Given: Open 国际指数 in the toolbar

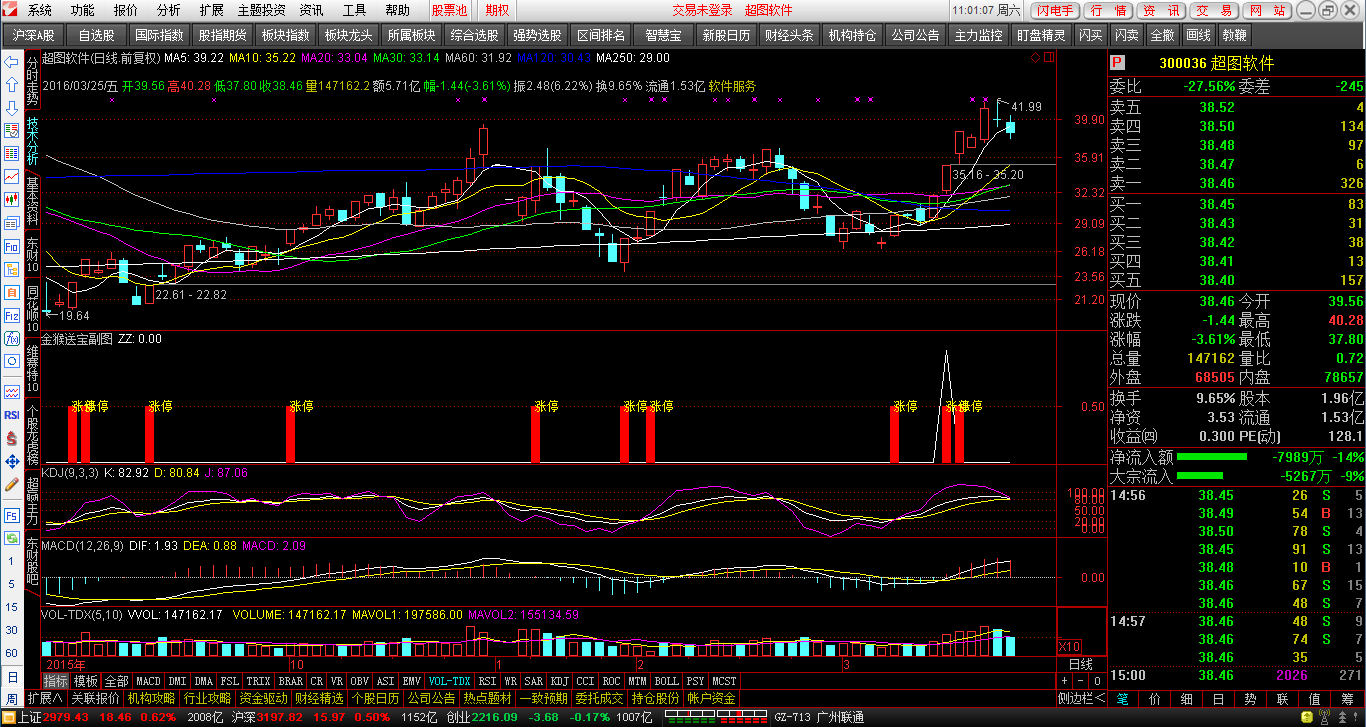Looking at the screenshot, I should (x=159, y=35).
